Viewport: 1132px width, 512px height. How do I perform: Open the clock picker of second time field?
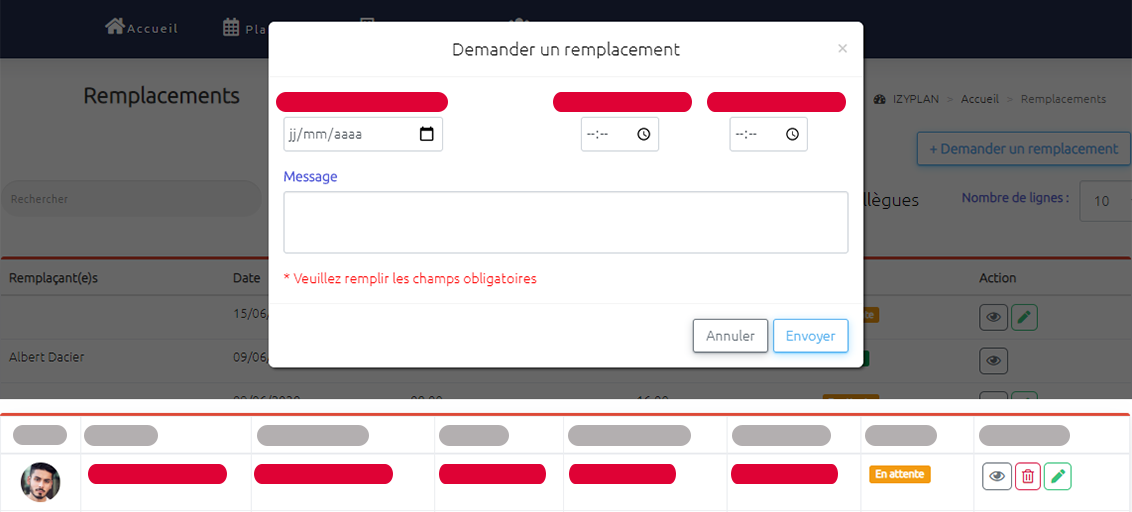click(792, 134)
